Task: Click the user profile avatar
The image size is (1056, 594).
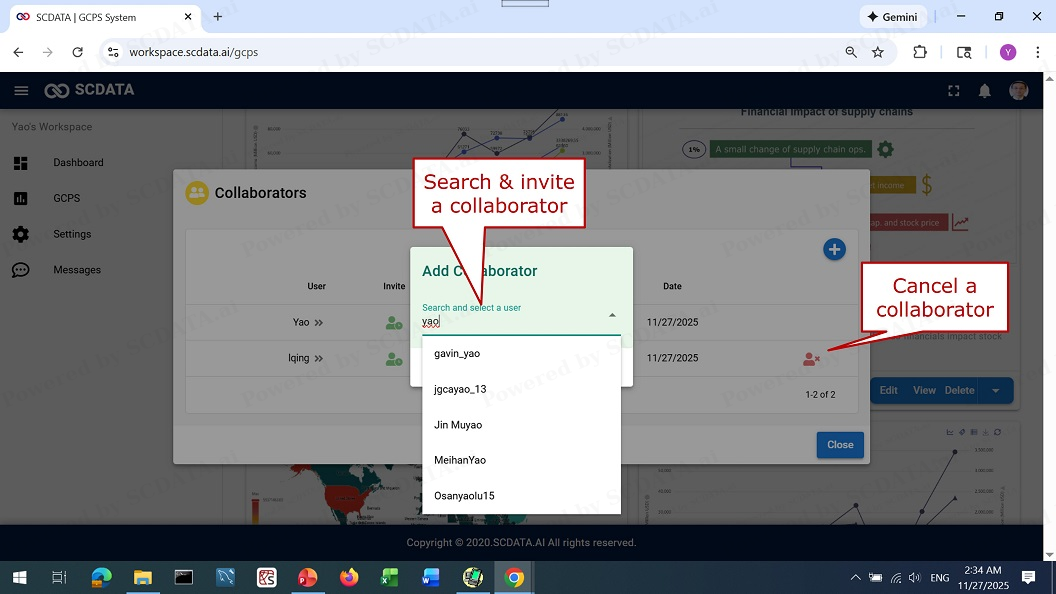Action: click(x=1018, y=91)
